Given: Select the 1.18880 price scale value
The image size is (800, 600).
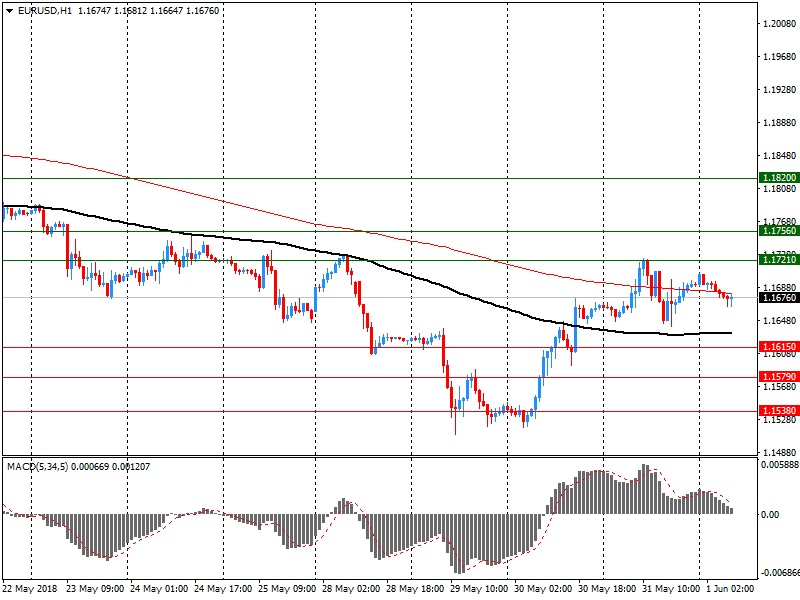Looking at the screenshot, I should 780,122.
